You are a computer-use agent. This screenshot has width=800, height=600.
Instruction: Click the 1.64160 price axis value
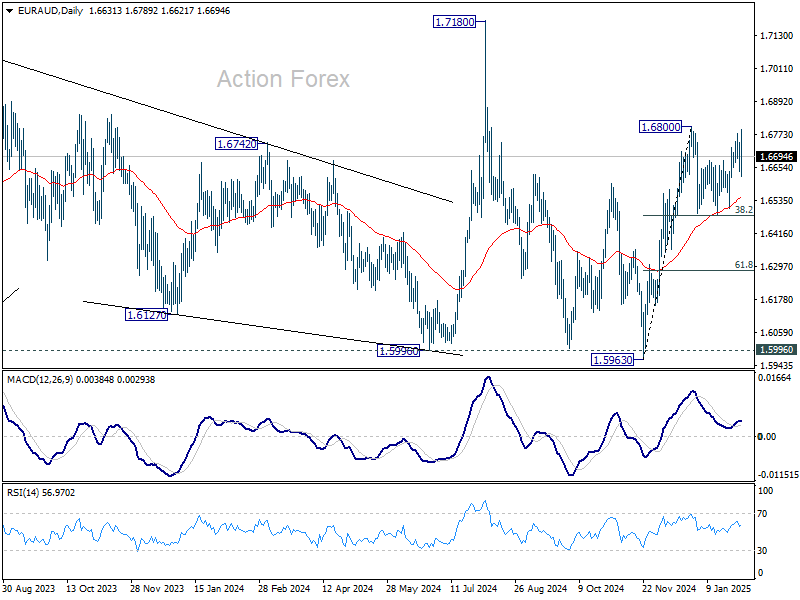pyautogui.click(x=777, y=234)
